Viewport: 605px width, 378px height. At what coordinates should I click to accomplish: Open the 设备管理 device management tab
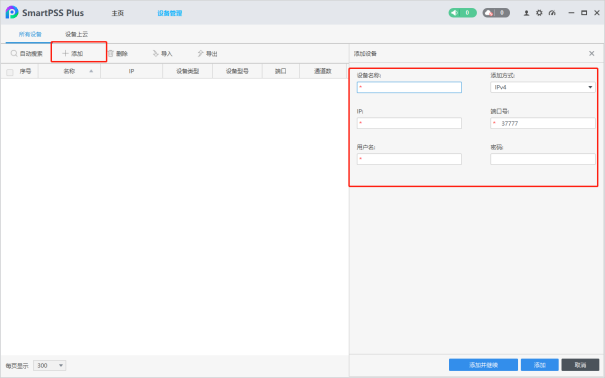coord(169,13)
